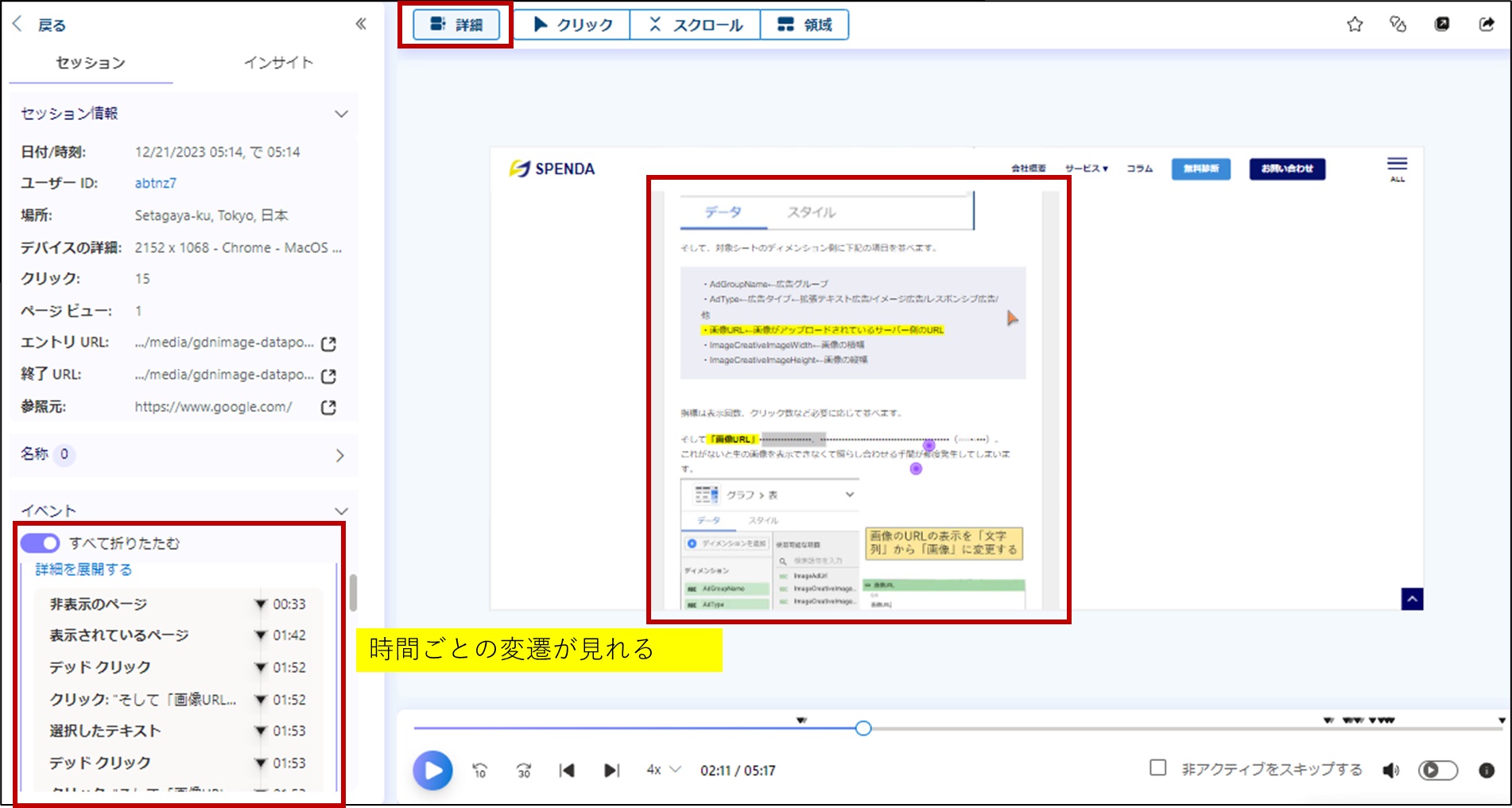
Task: Expand the 名称 section arrow
Action: 339,456
